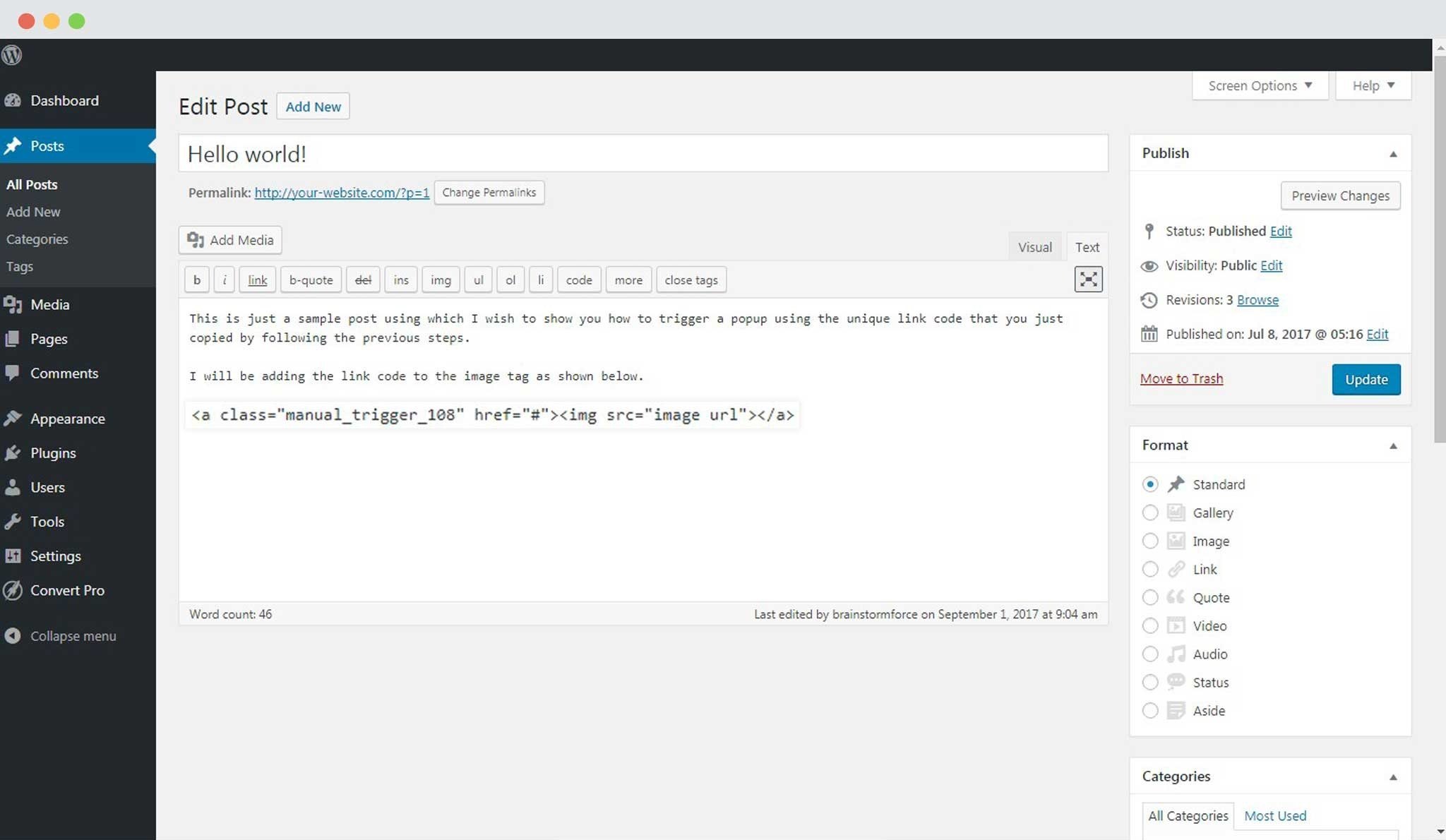This screenshot has width=1446, height=840.
Task: Open Categories under Posts menu
Action: coord(37,239)
